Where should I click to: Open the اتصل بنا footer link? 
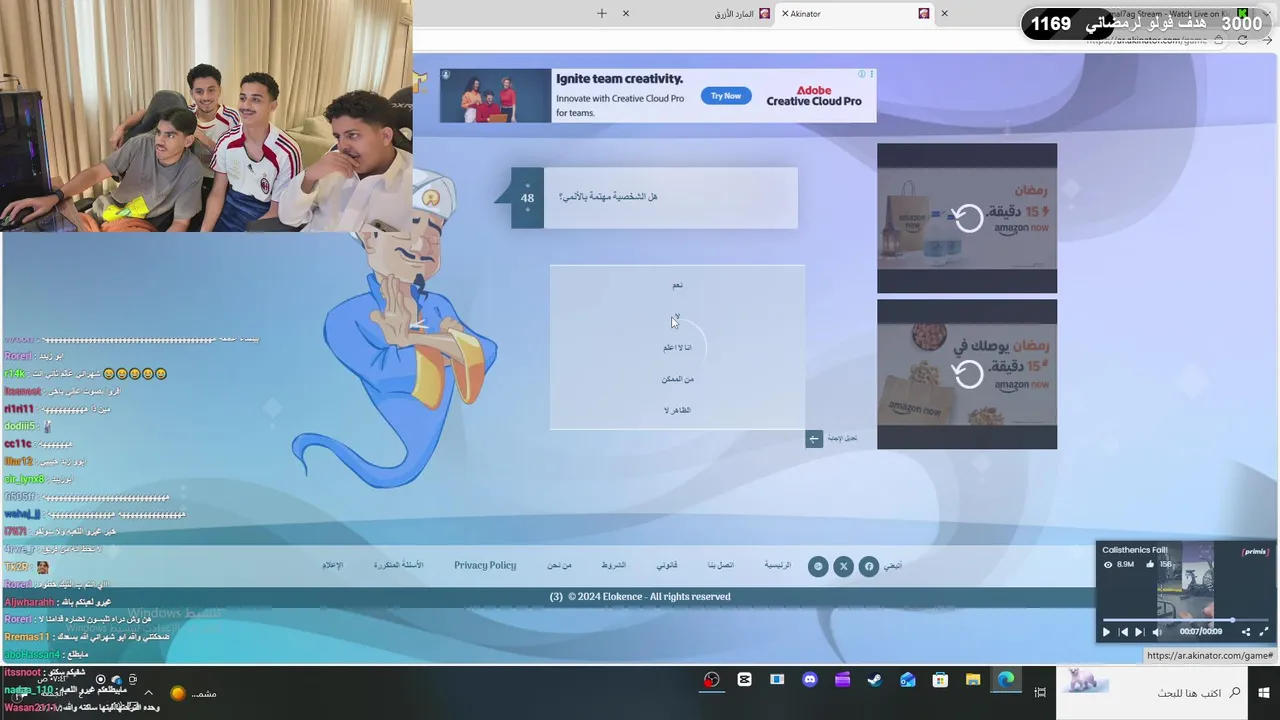pos(721,565)
